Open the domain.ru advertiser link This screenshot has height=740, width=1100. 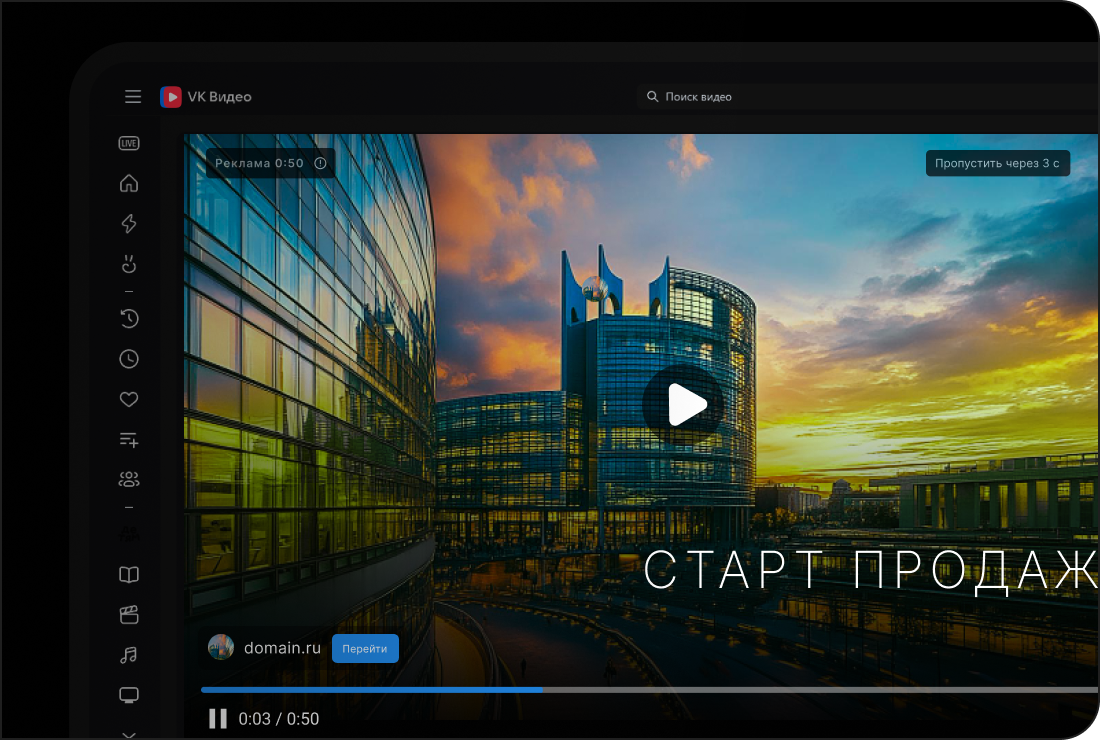(x=282, y=648)
